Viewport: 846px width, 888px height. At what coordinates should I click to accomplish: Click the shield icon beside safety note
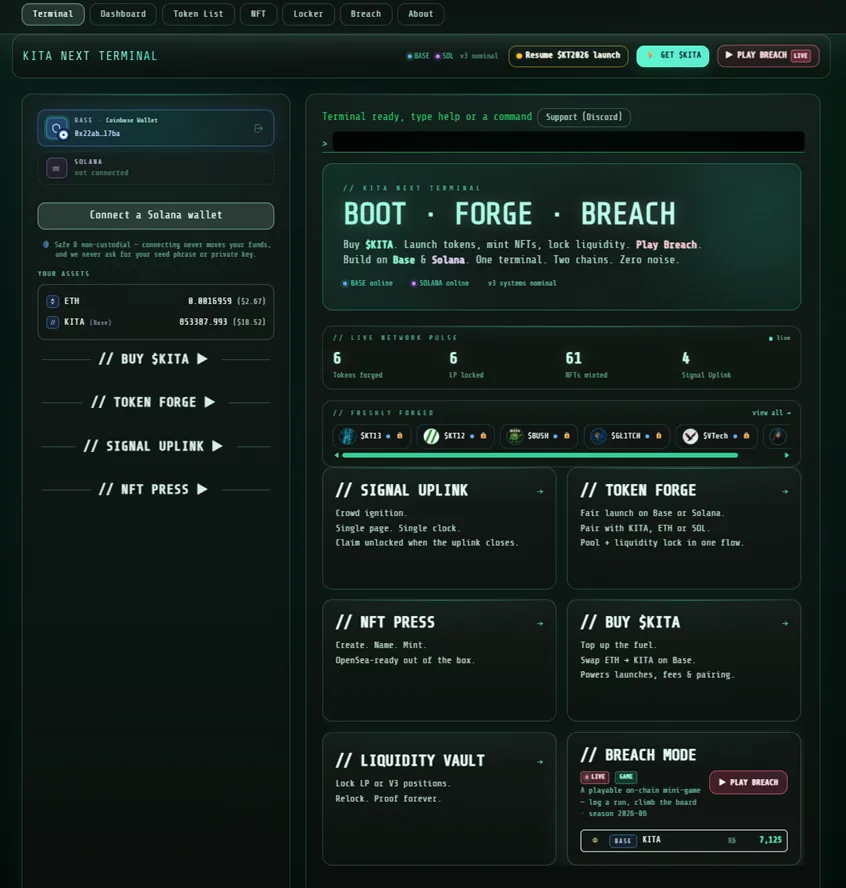pos(46,245)
